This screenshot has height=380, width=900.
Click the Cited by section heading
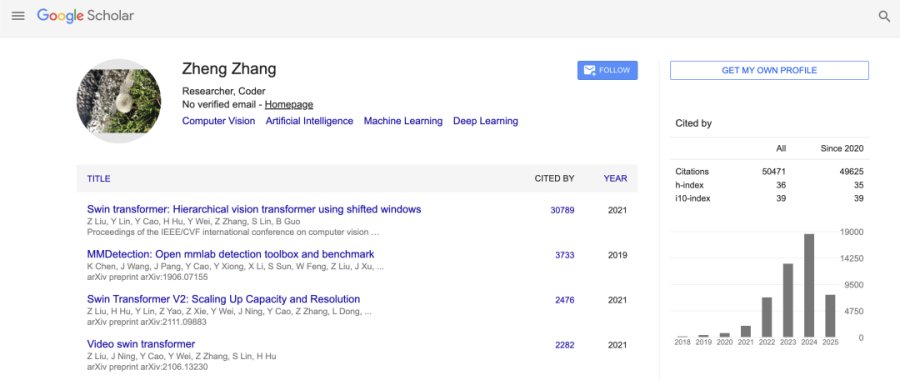(693, 123)
